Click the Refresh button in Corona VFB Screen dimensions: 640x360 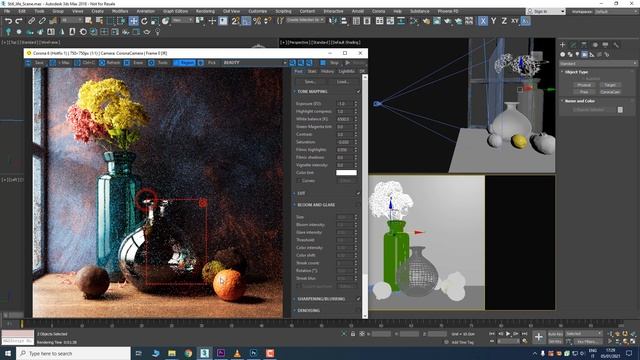pyautogui.click(x=110, y=63)
